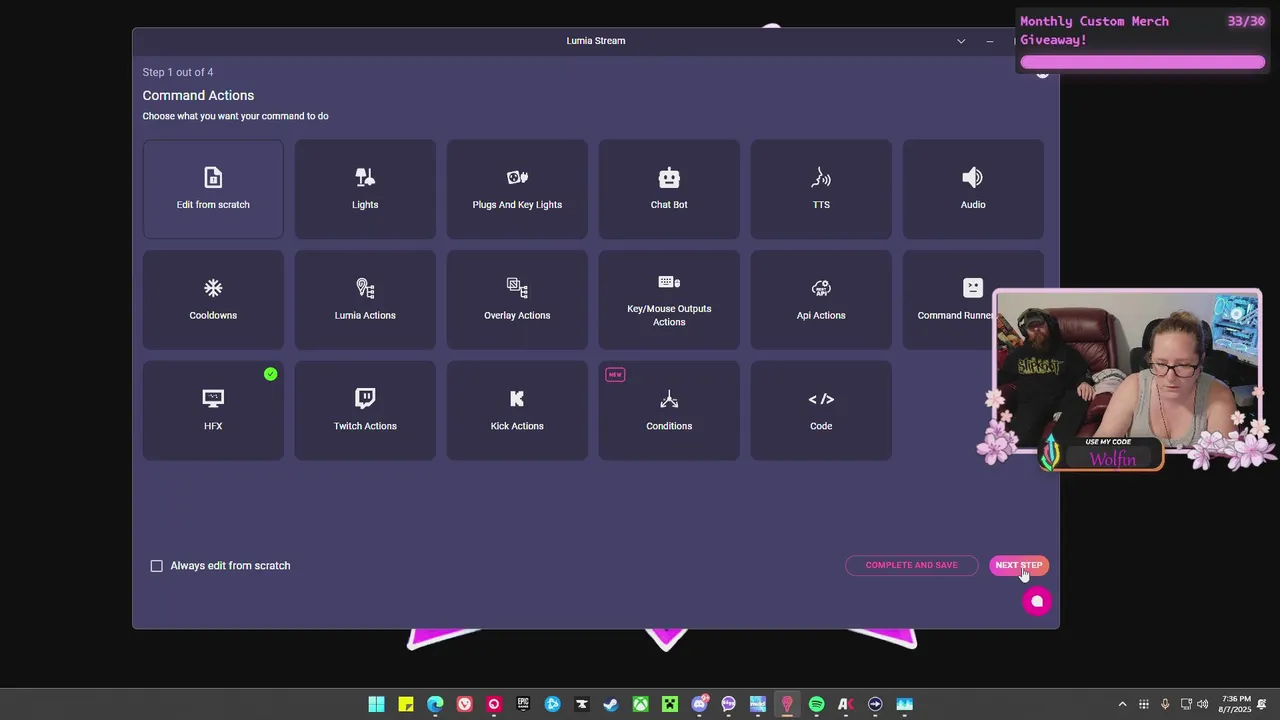Viewport: 1280px width, 720px height.
Task: Choose the Audio action tile
Action: [x=973, y=189]
